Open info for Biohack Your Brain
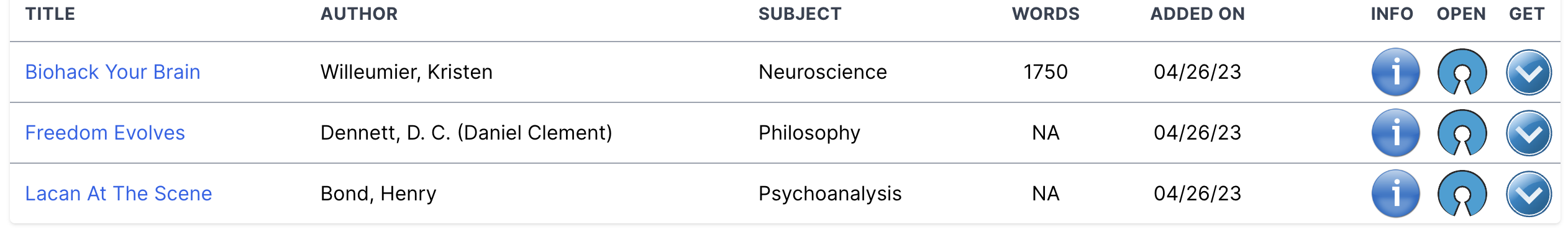The image size is (1568, 232). (1395, 72)
